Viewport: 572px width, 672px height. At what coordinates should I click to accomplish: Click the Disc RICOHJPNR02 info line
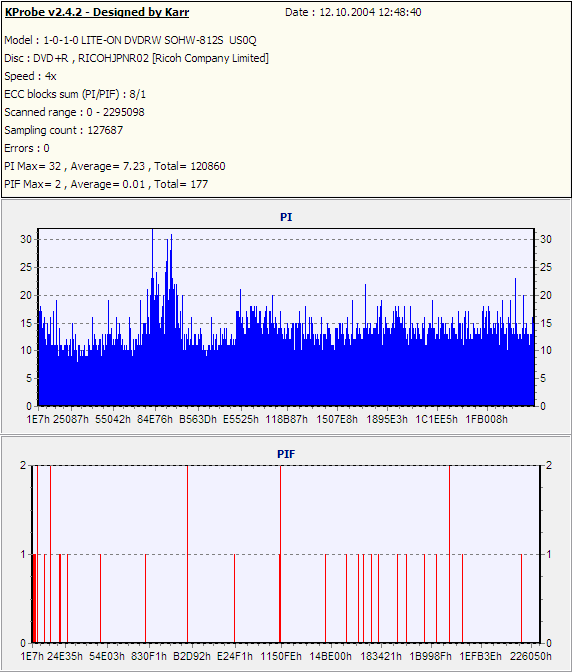point(136,58)
